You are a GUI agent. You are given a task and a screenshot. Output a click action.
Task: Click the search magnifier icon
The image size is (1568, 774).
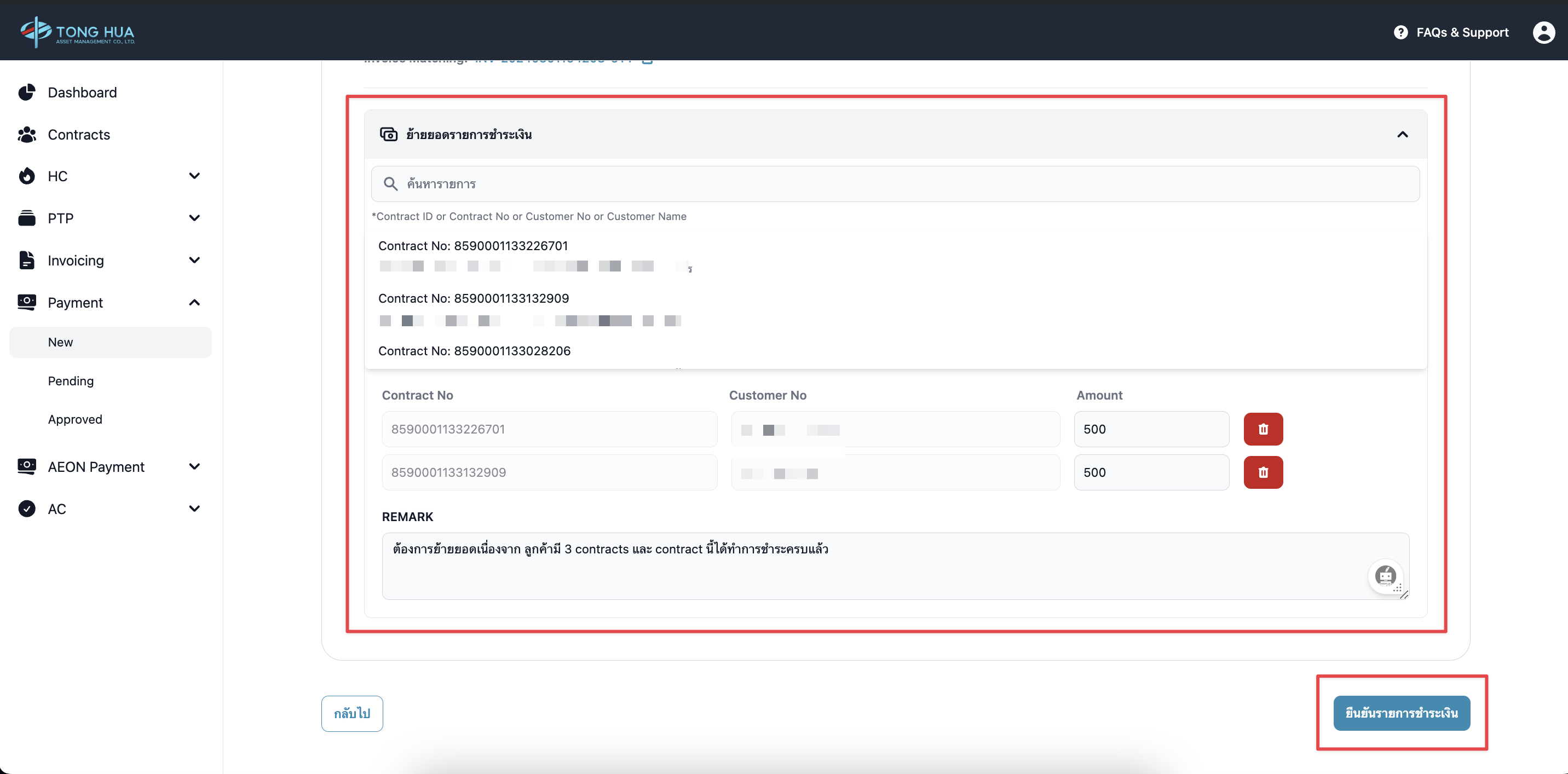click(390, 184)
